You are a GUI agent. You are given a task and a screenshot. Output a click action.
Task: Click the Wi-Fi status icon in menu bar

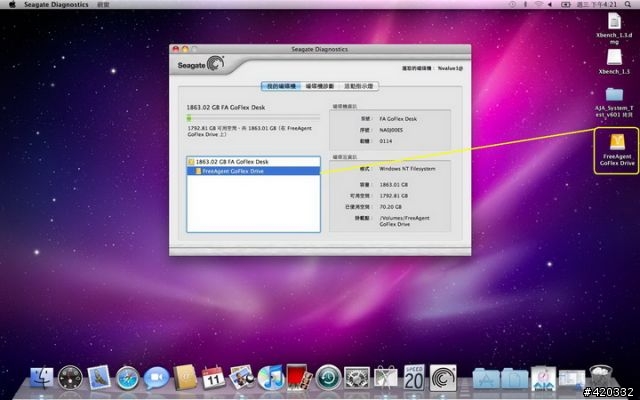click(x=538, y=4)
